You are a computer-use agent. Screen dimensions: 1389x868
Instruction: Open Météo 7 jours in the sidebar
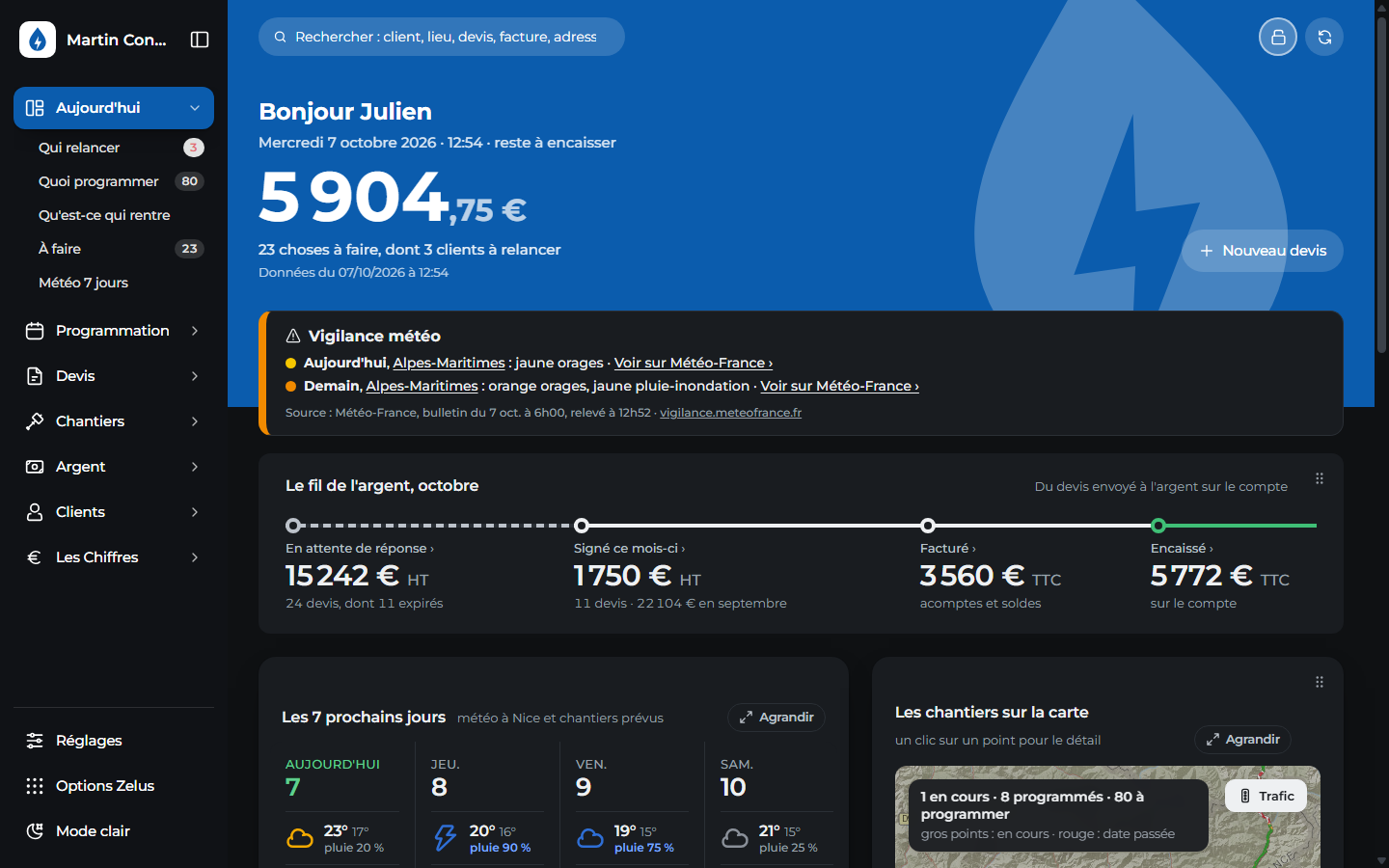(121, 283)
